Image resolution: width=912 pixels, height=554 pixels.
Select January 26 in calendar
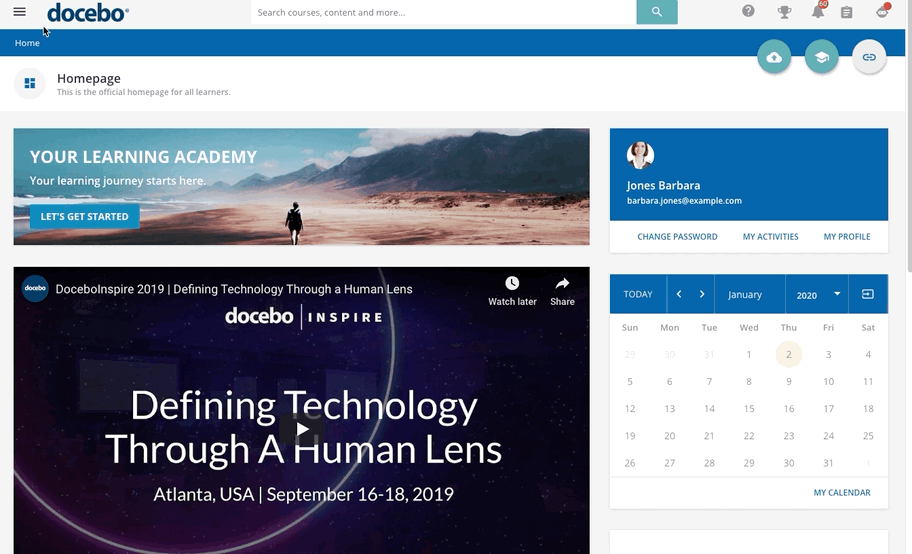point(630,463)
